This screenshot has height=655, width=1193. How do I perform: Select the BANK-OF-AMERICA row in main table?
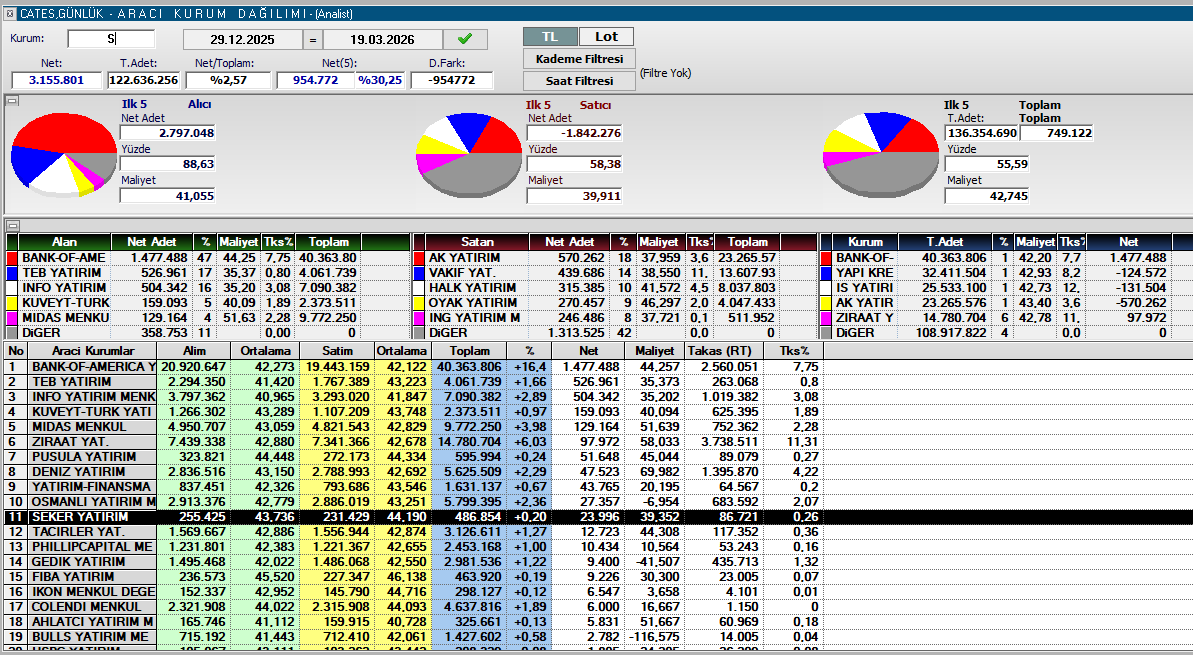point(414,367)
